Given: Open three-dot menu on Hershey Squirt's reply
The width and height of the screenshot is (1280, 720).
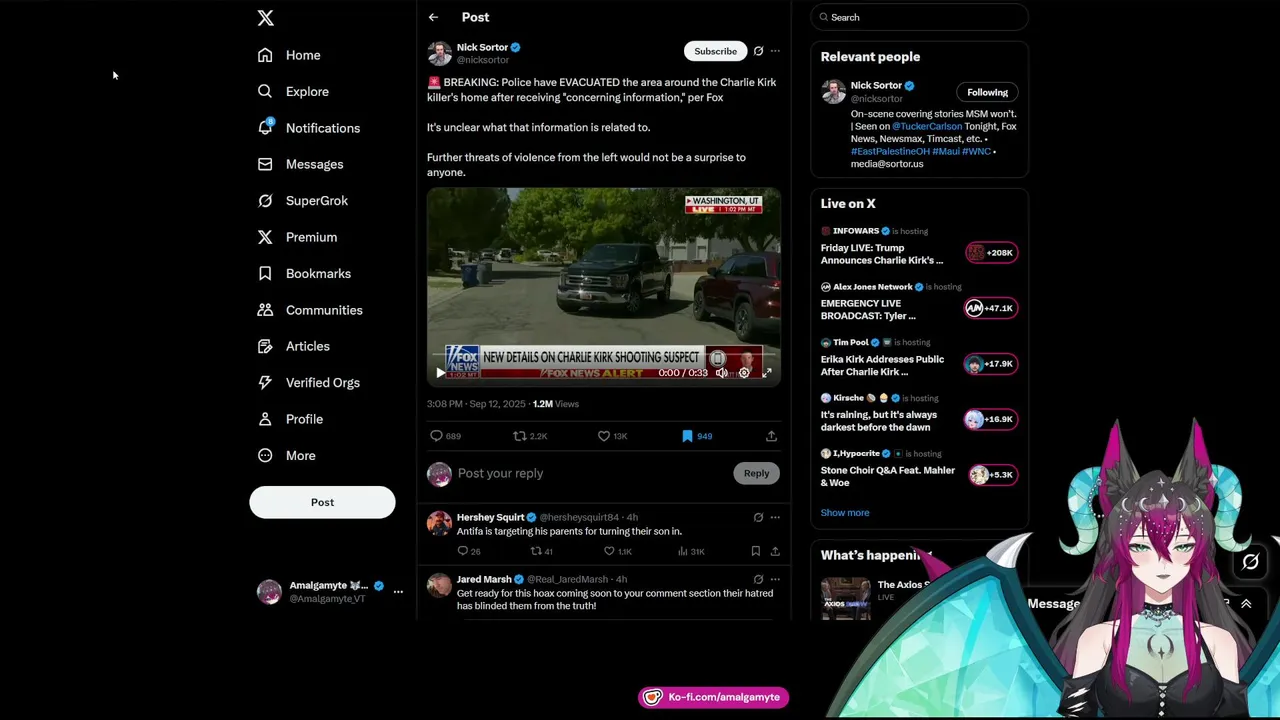Looking at the screenshot, I should tap(775, 517).
